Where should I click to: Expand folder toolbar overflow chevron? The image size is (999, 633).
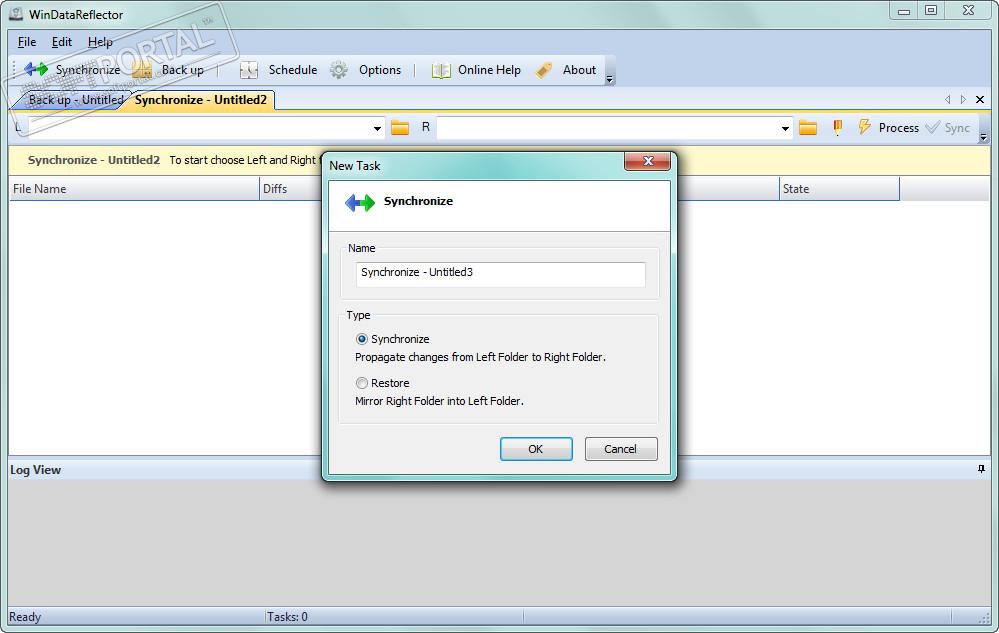[983, 137]
